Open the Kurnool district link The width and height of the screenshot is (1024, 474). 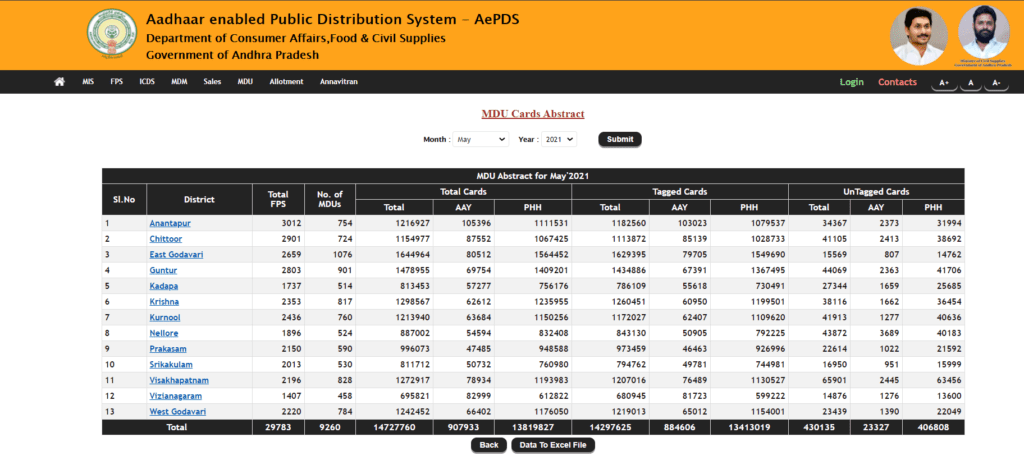tap(165, 317)
